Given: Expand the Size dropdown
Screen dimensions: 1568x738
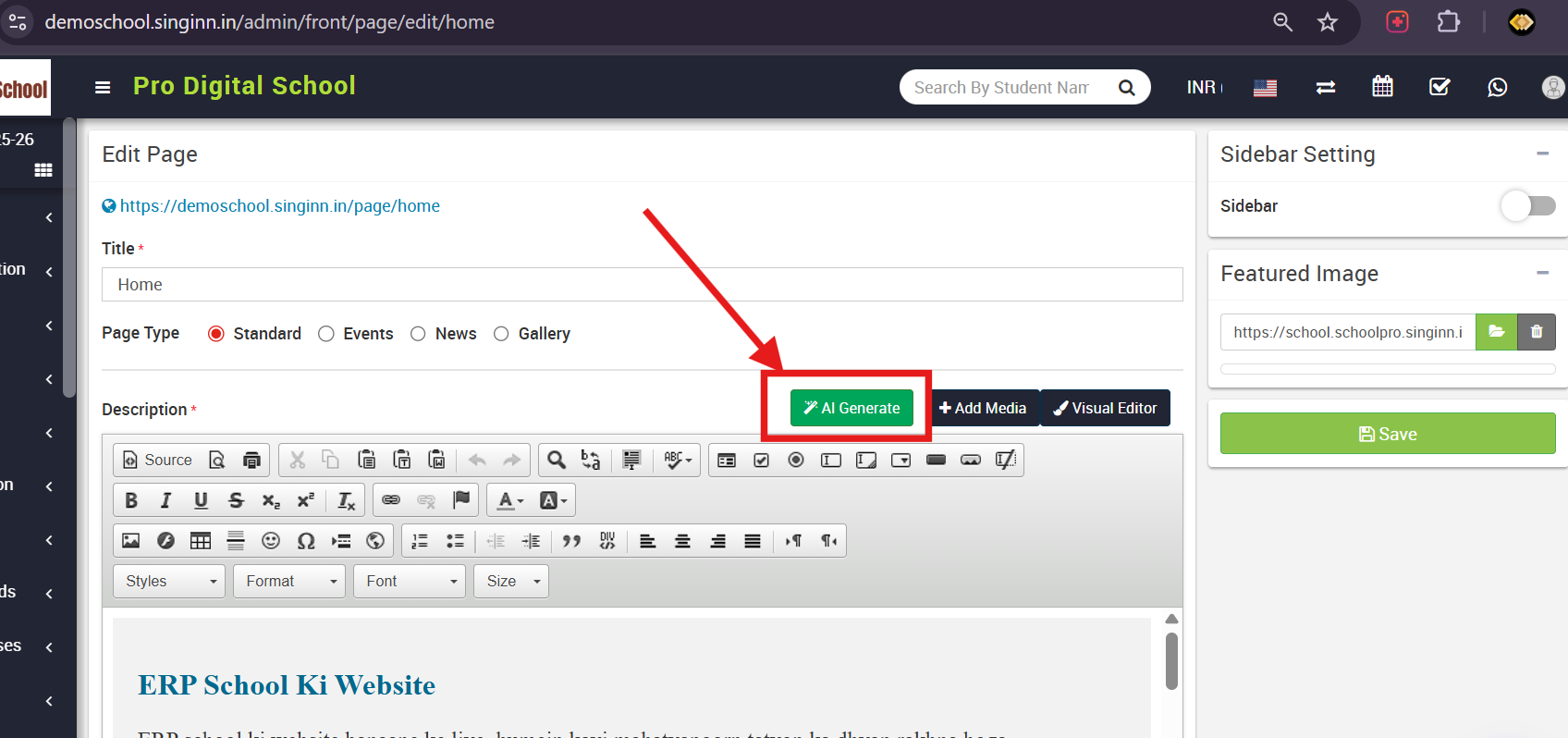Looking at the screenshot, I should 511,581.
